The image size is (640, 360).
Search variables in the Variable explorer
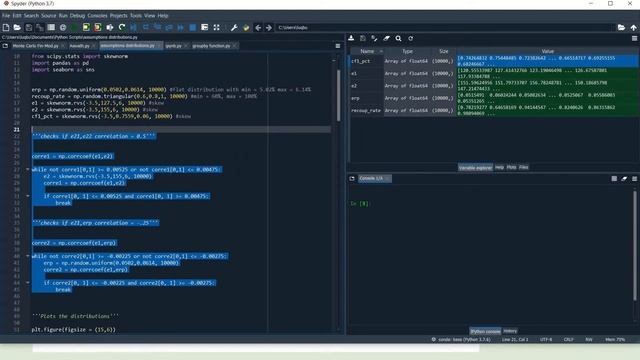pos(398,38)
